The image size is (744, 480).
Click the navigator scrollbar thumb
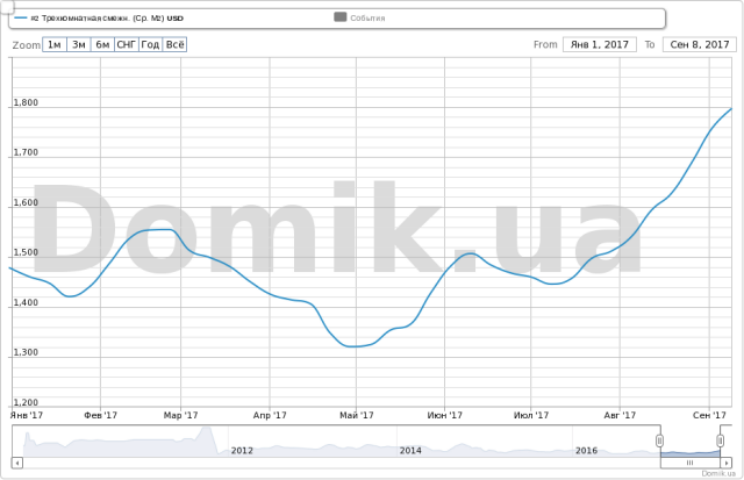[690, 462]
